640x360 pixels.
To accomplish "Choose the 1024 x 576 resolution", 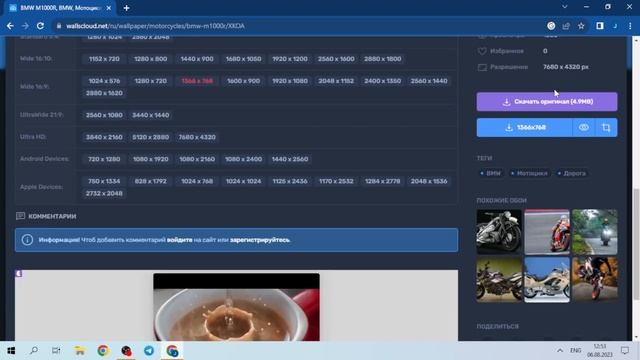I will tap(104, 81).
